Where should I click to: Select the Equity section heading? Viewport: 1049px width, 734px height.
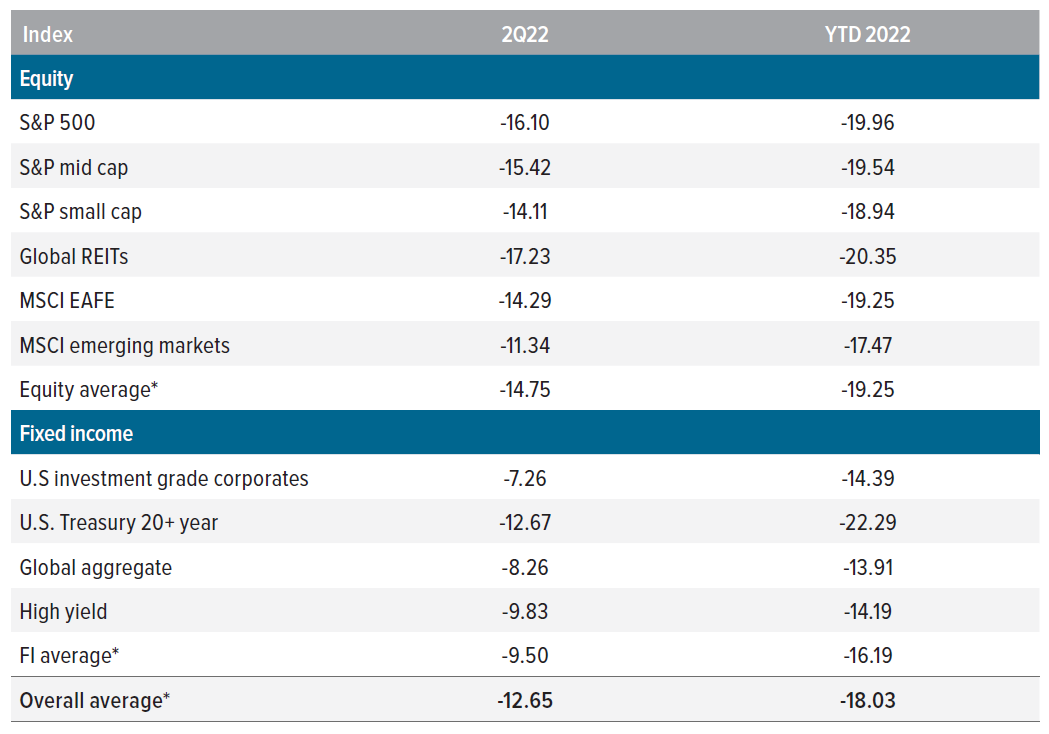click(46, 78)
